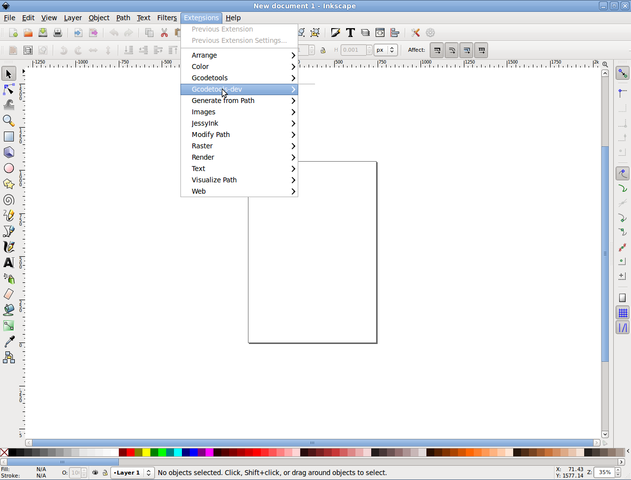Select the Connector tool
This screenshot has height=480, width=631.
tap(8, 357)
